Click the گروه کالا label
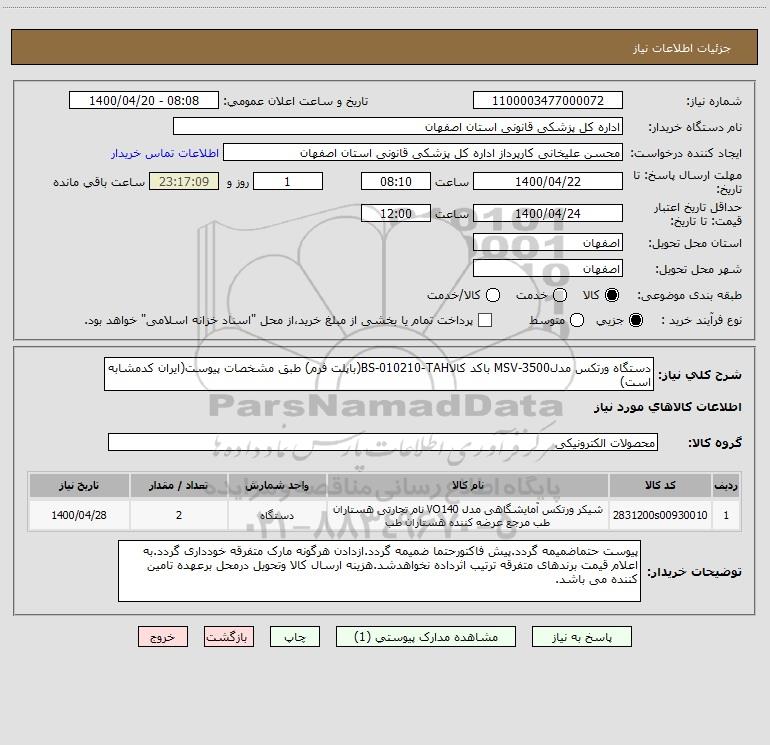Screen dimensions: 770x745 click(x=715, y=442)
